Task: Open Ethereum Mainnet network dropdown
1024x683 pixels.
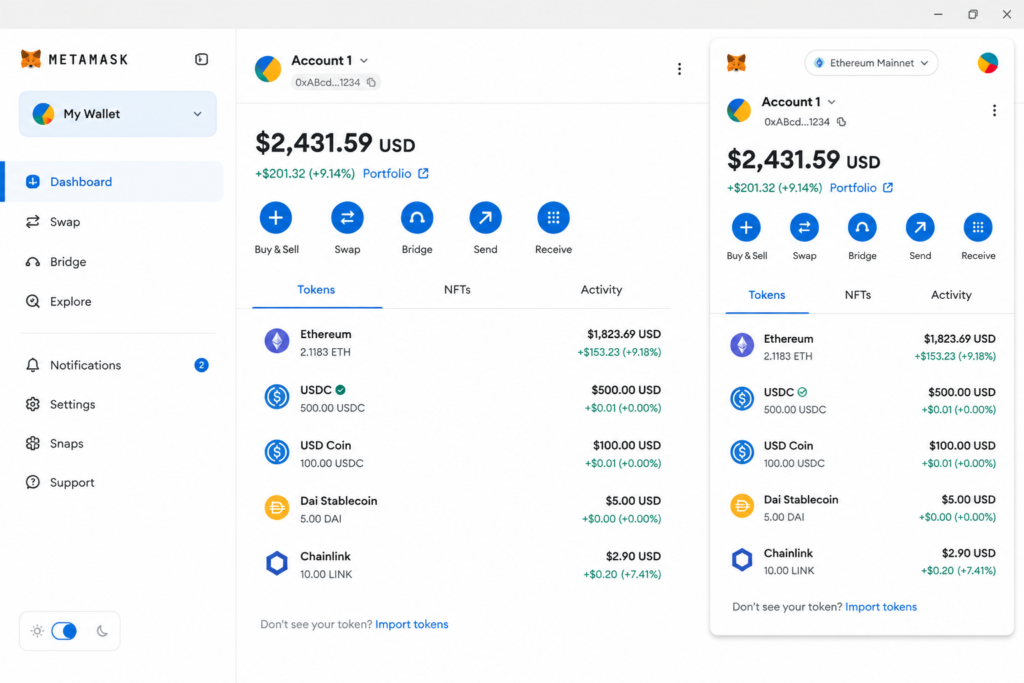Action: tap(871, 63)
